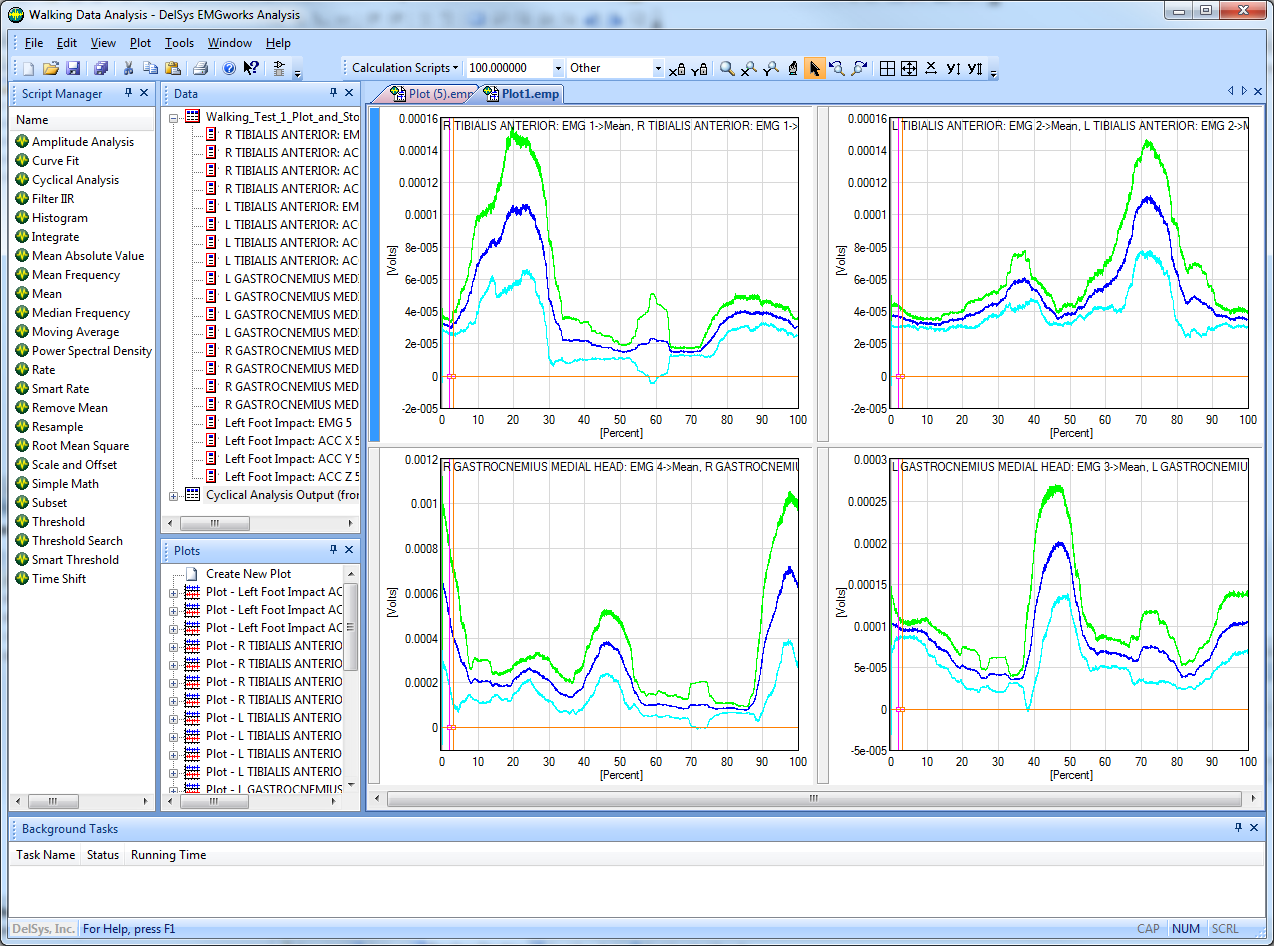Toggle pin on Background Tasks panel
Viewport: 1274px width, 946px height.
pyautogui.click(x=1238, y=828)
